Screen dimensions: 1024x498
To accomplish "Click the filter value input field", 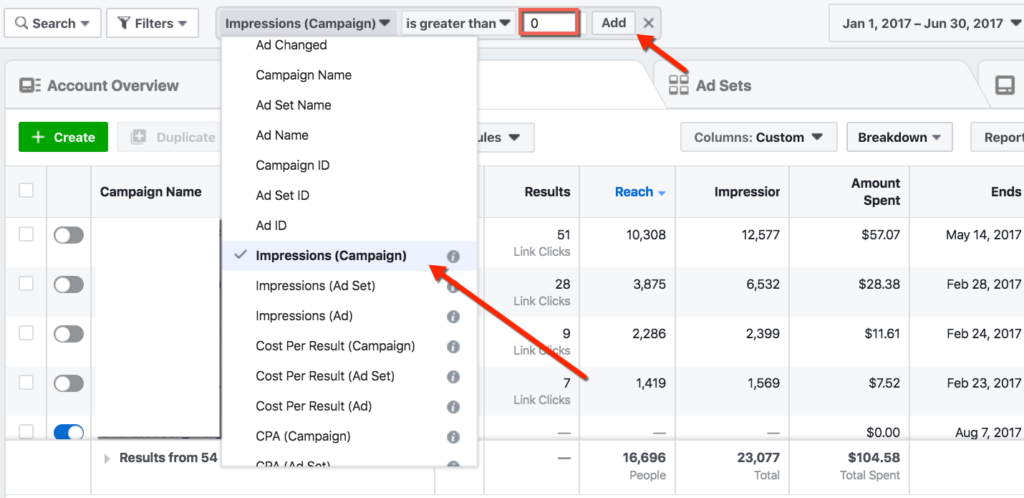I will (550, 23).
